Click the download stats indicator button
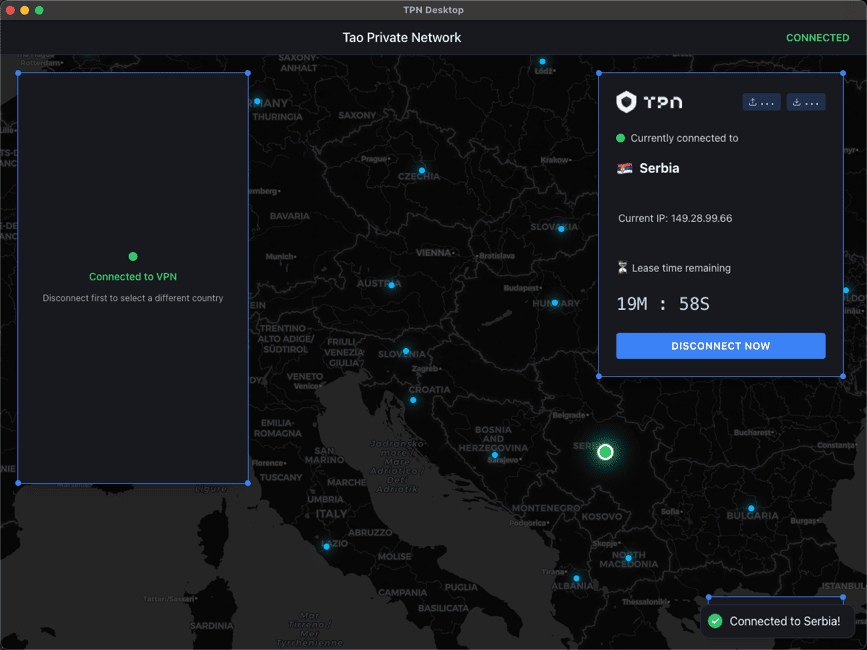The height and width of the screenshot is (650, 867). click(805, 102)
